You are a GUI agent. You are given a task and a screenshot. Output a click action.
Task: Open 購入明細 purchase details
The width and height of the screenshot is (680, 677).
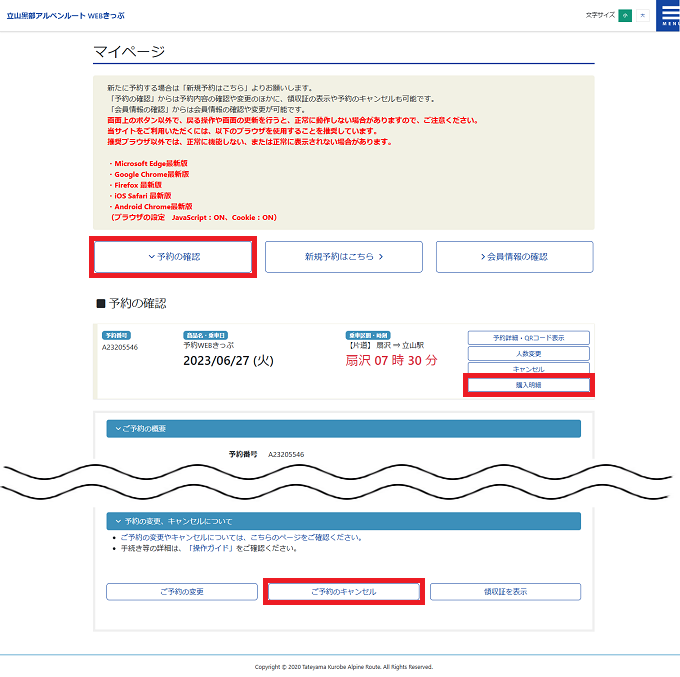528,384
